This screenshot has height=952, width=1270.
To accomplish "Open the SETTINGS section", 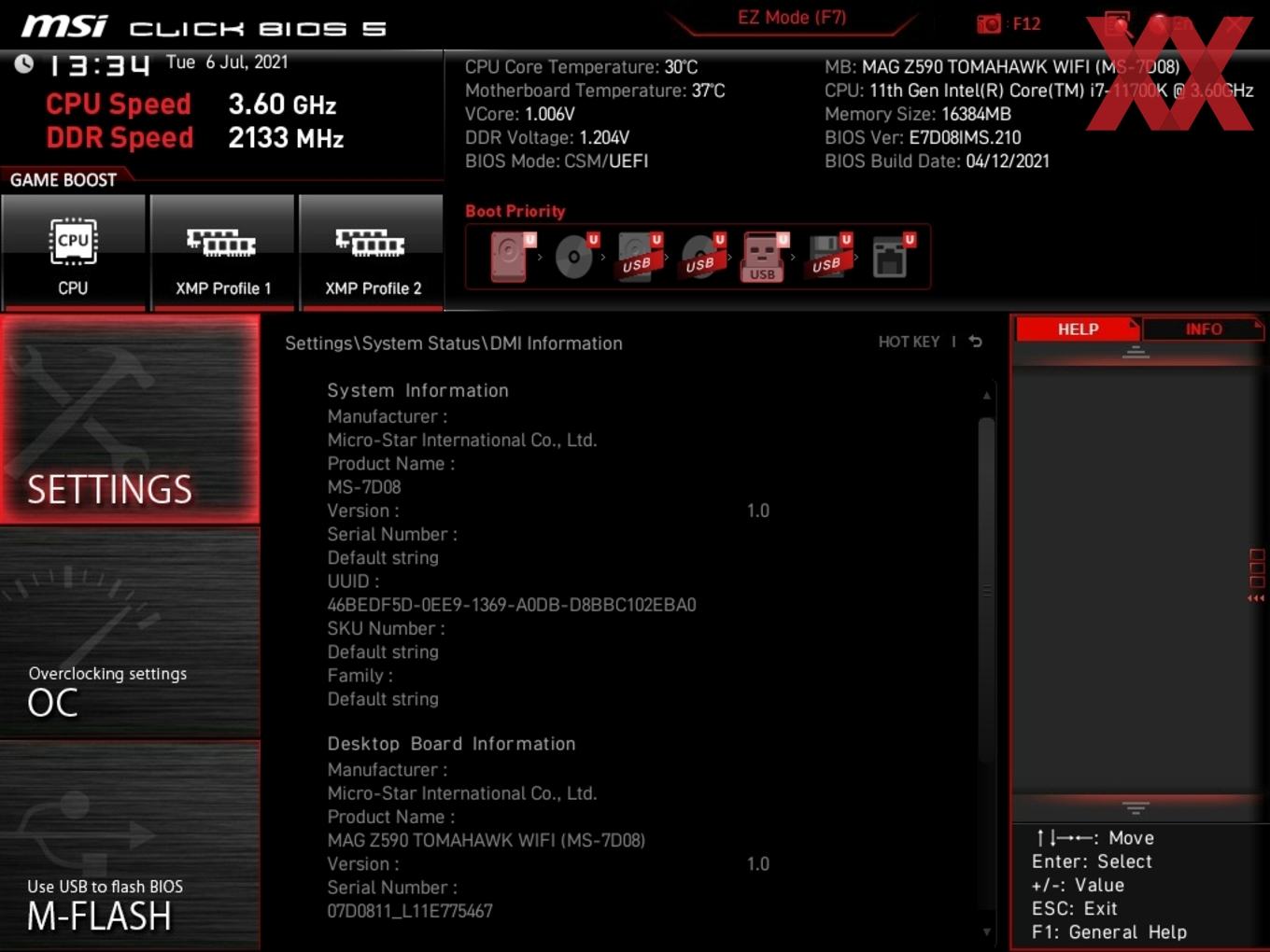I will pos(130,419).
